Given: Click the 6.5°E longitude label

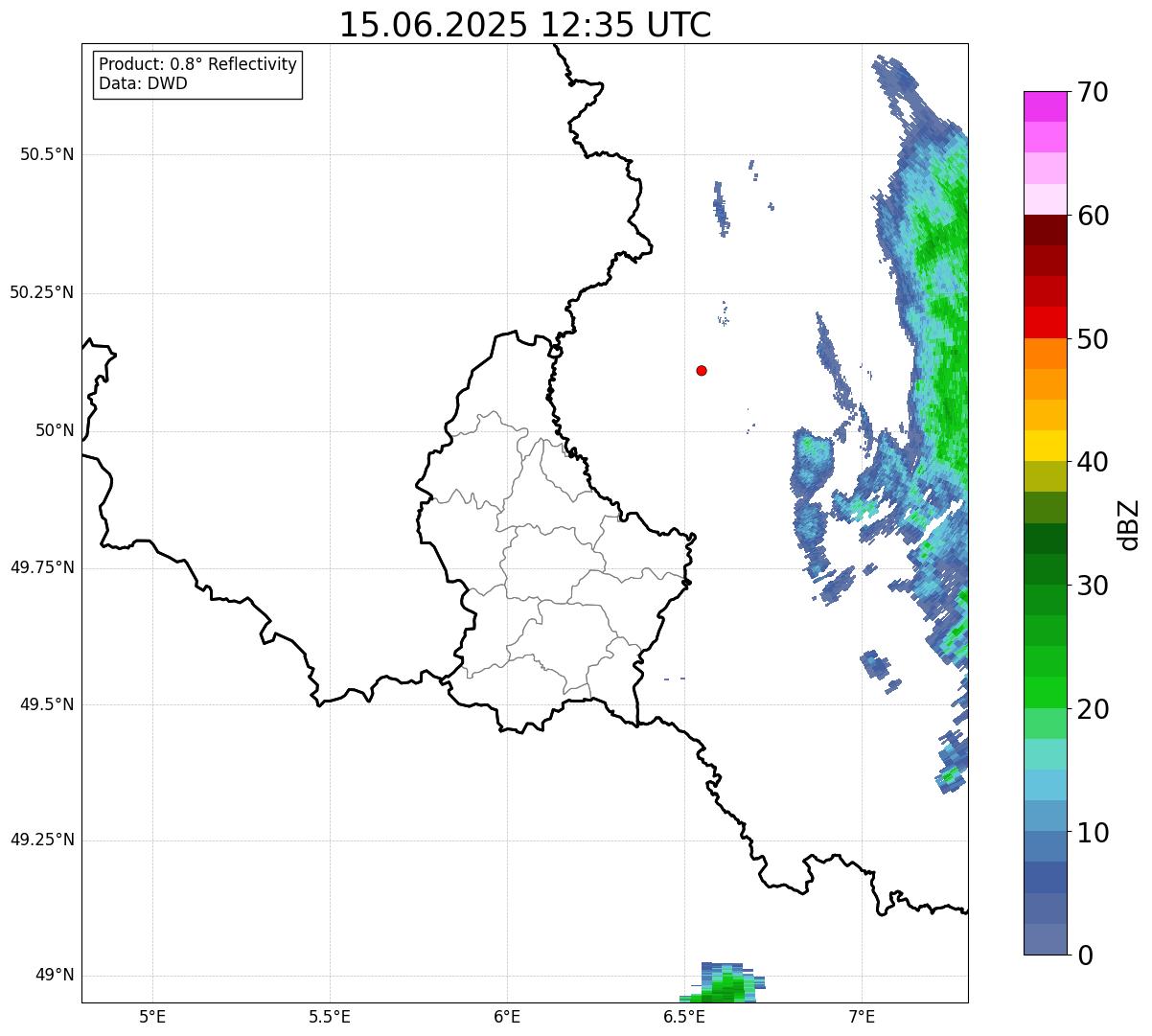Looking at the screenshot, I should 685,1016.
